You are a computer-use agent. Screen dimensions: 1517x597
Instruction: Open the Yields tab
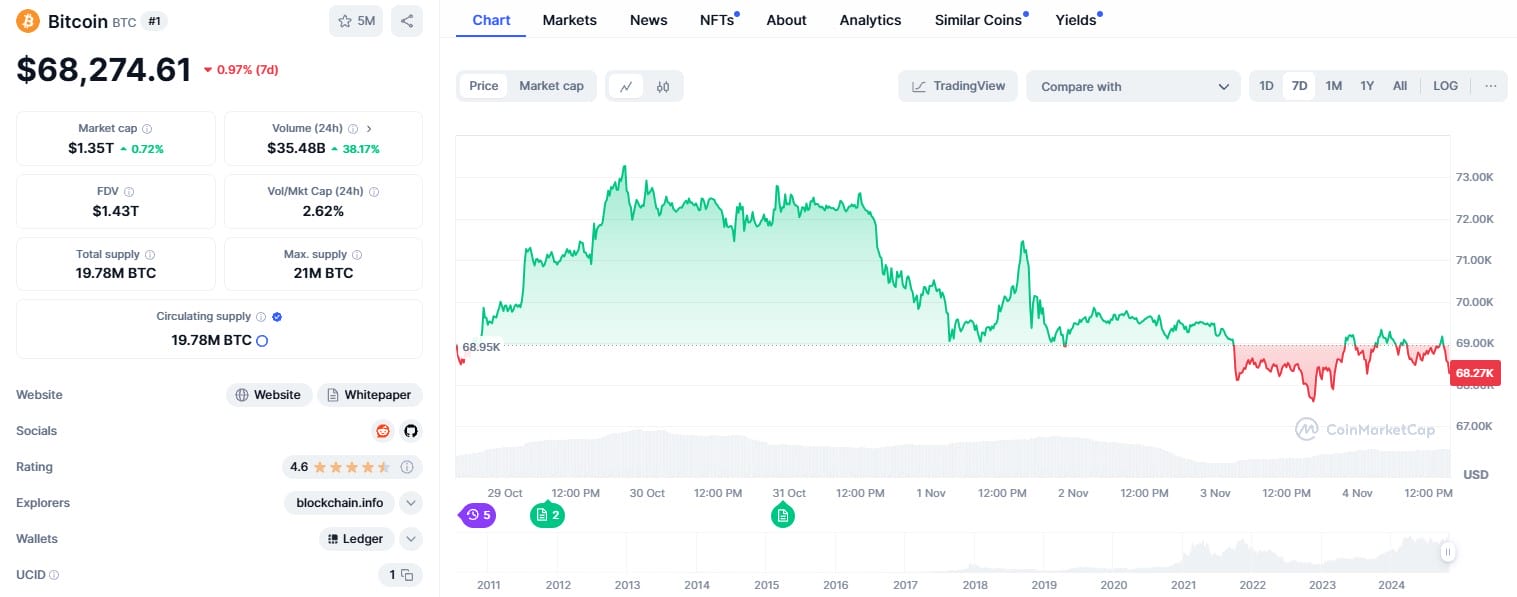[1077, 20]
